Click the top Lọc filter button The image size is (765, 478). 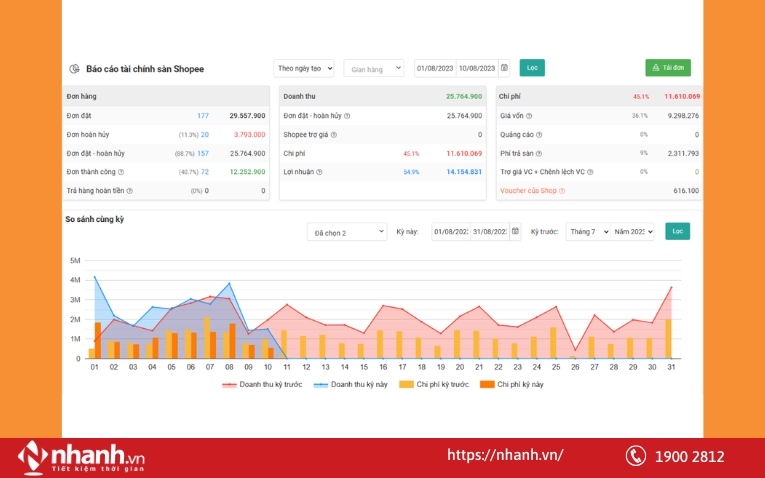click(x=532, y=68)
